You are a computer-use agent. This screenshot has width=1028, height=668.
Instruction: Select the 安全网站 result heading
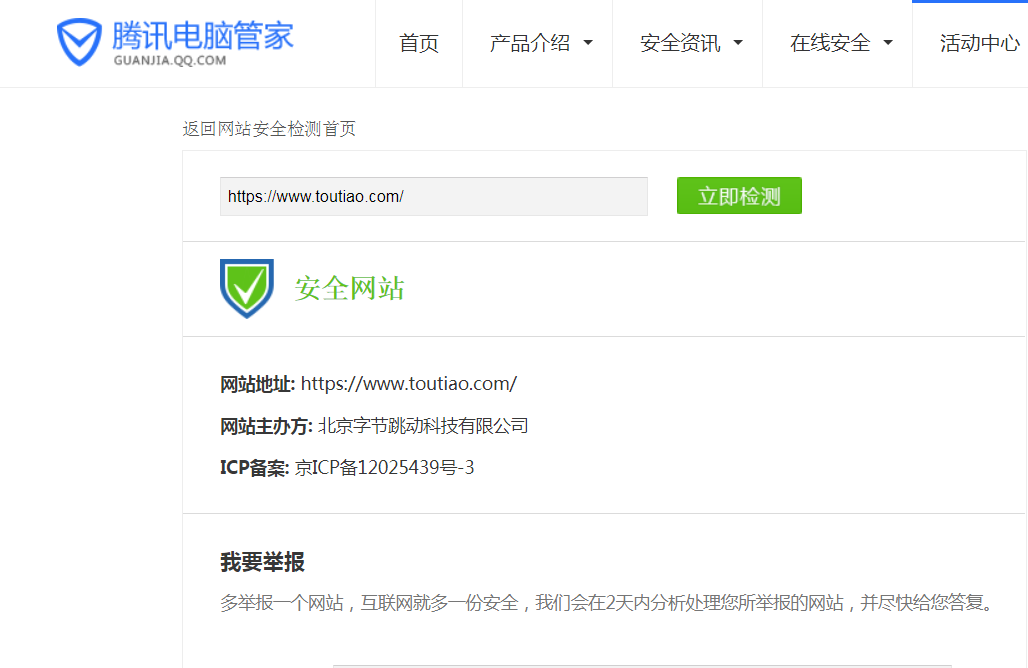coord(349,288)
